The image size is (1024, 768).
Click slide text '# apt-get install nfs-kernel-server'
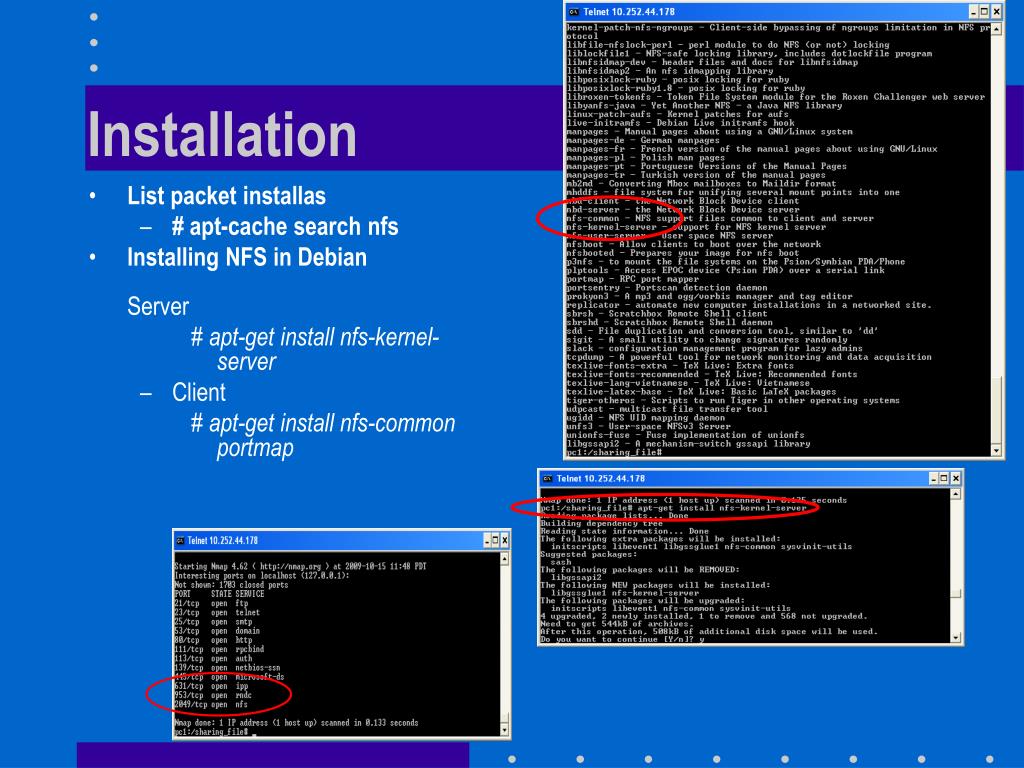pyautogui.click(x=315, y=349)
